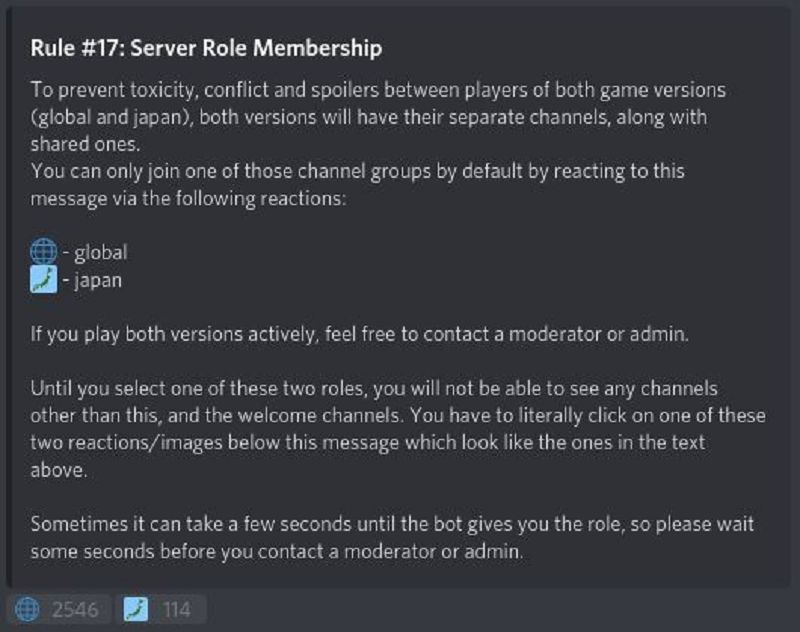Click the single word "above."
The image size is (800, 632).
(59, 470)
